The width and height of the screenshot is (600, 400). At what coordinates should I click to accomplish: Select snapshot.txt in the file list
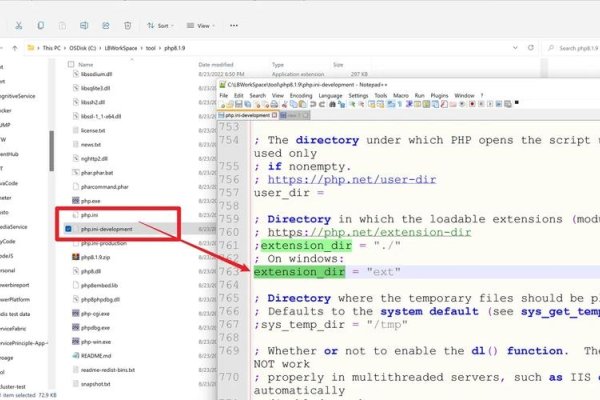[x=95, y=384]
